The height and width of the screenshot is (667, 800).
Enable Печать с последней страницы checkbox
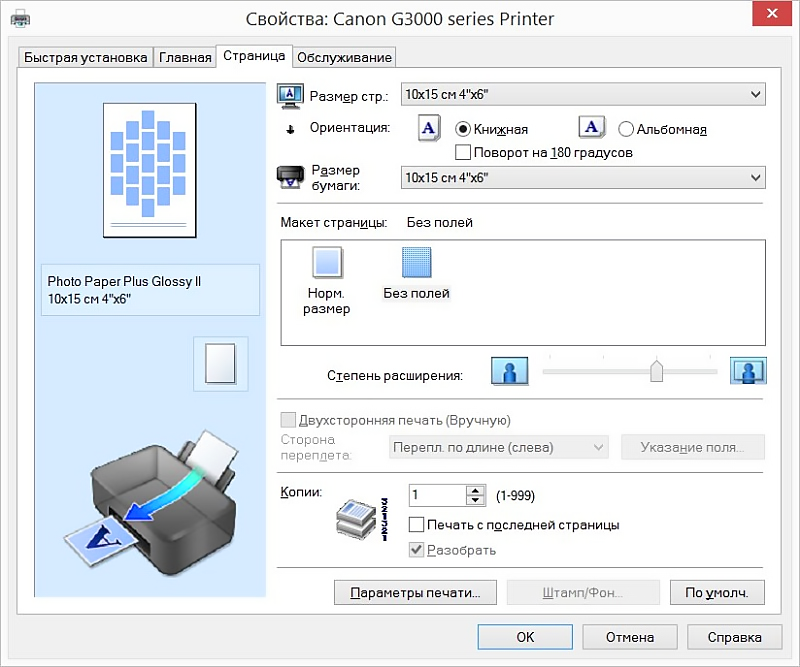416,525
